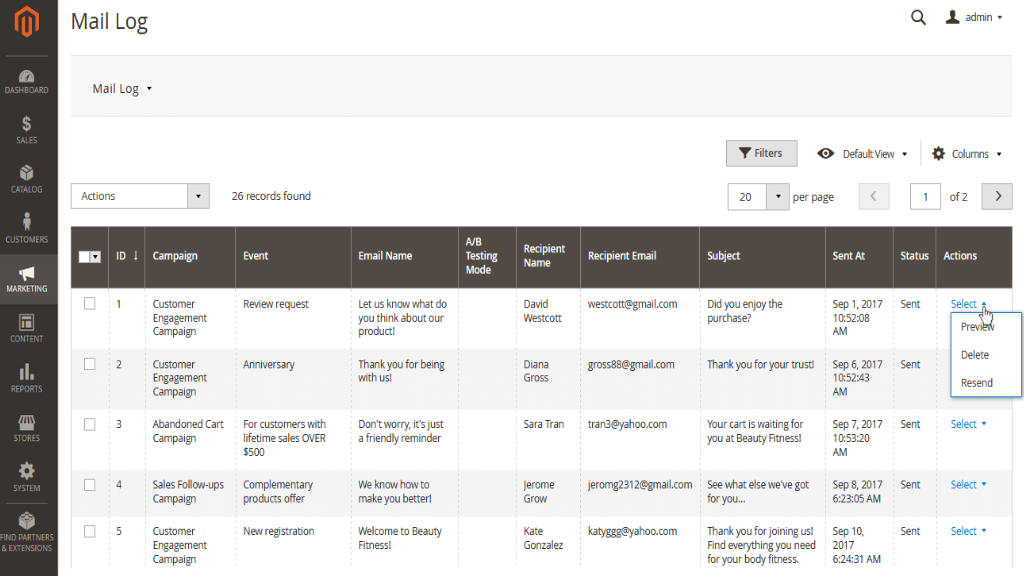Tick the checkbox for row ID 3

pos(89,424)
